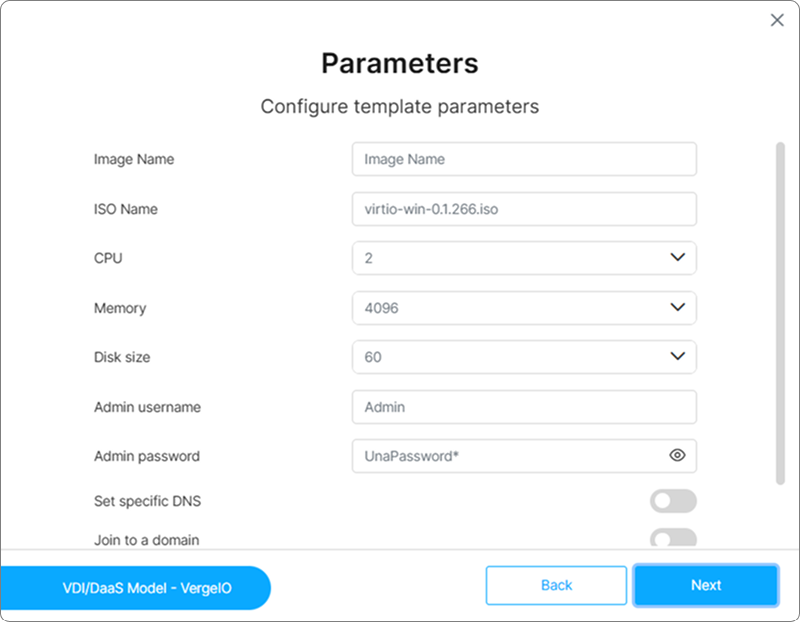800x622 pixels.
Task: Click the chevron arrow in the Memory field
Action: click(677, 308)
